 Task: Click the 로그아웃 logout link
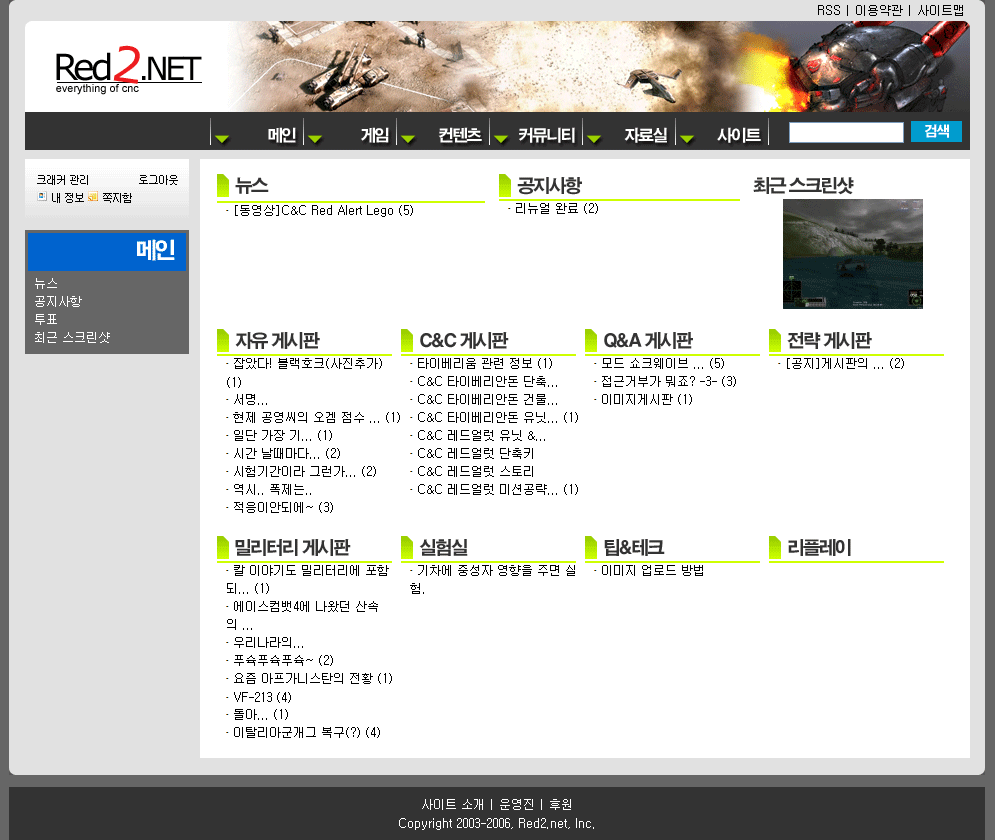click(x=158, y=180)
